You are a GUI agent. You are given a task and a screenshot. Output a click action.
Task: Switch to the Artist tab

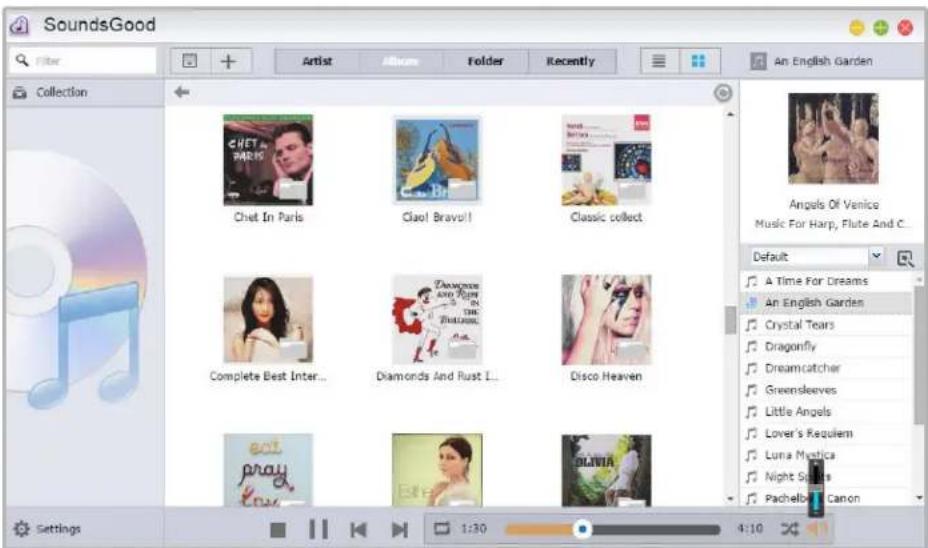pyautogui.click(x=317, y=61)
